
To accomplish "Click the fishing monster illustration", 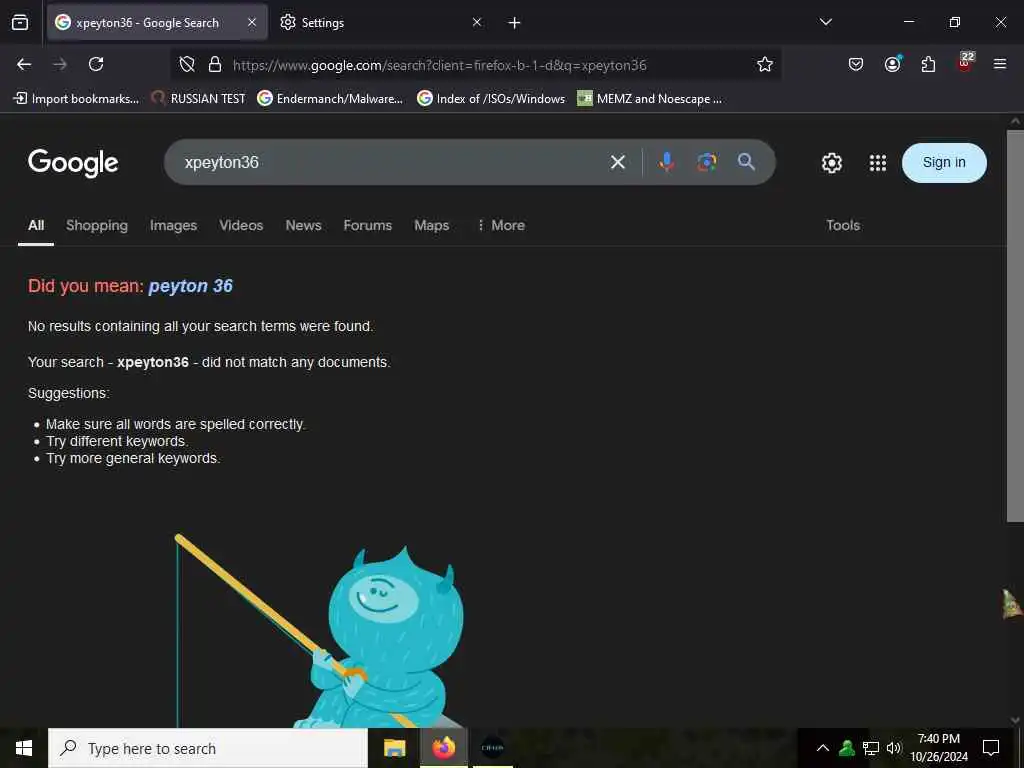I will coord(320,632).
